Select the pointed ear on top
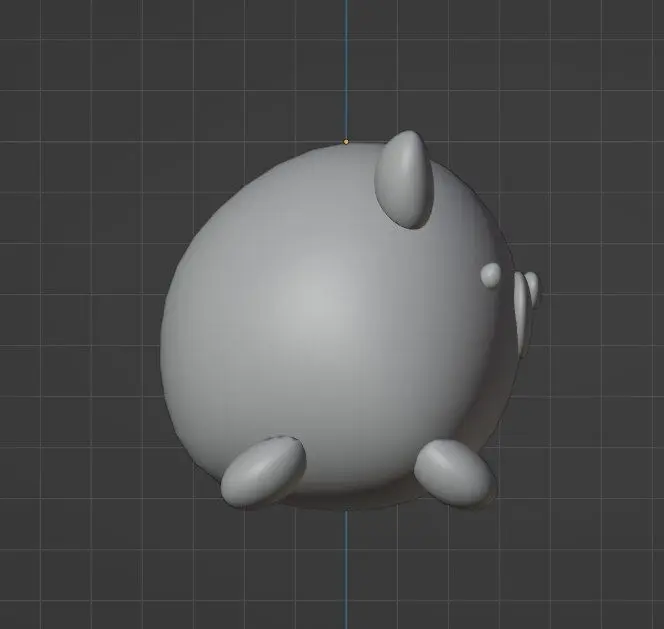The image size is (664, 629). click(x=404, y=180)
